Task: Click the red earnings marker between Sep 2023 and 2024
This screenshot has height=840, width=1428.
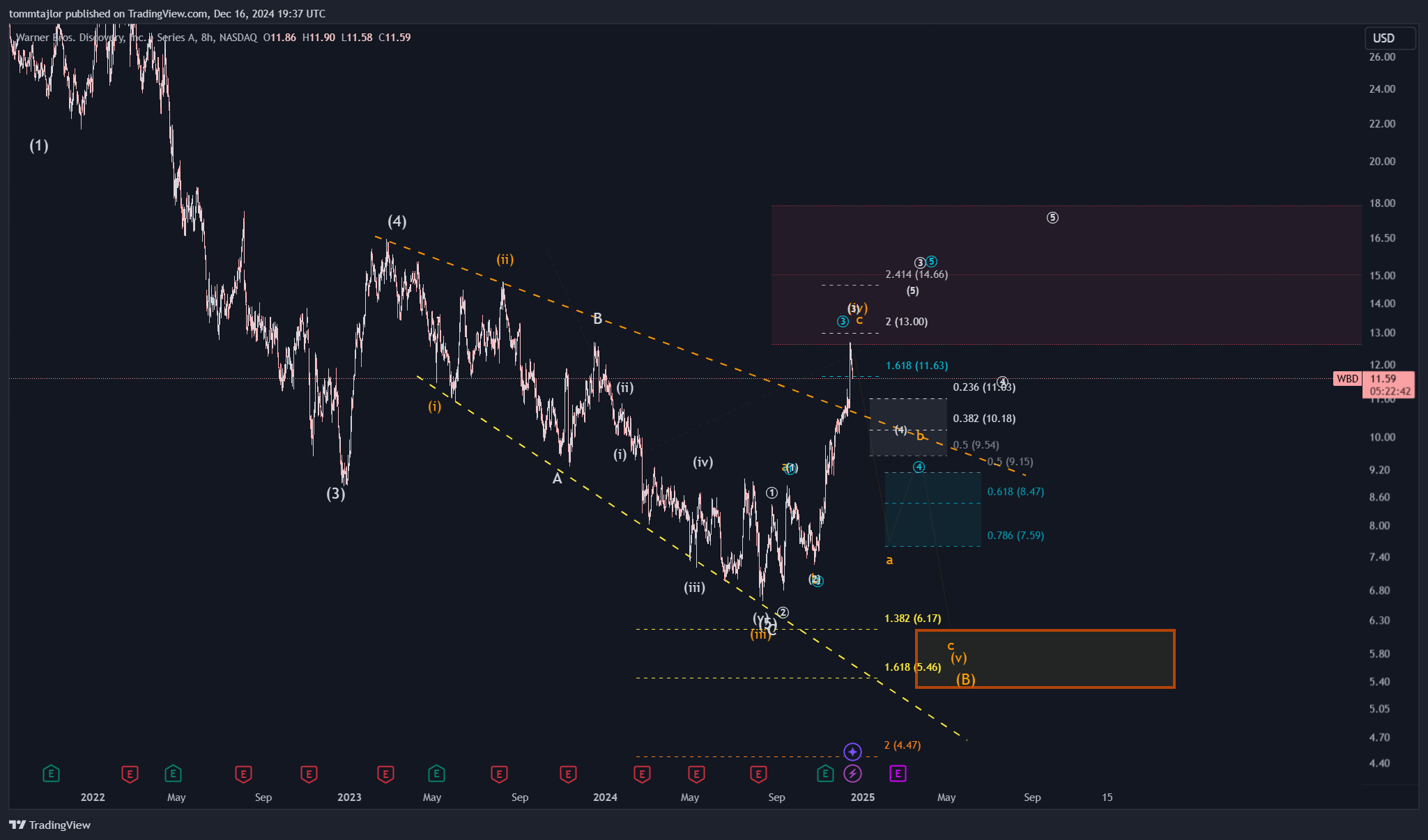Action: (568, 773)
